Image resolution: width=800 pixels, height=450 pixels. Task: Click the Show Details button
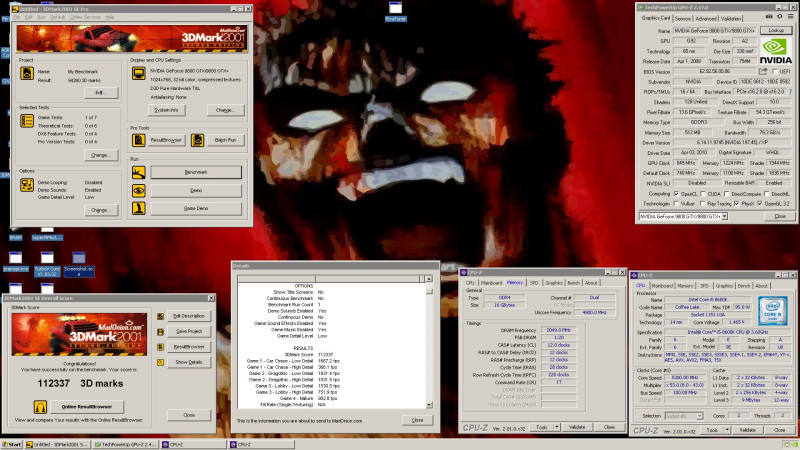(x=189, y=362)
